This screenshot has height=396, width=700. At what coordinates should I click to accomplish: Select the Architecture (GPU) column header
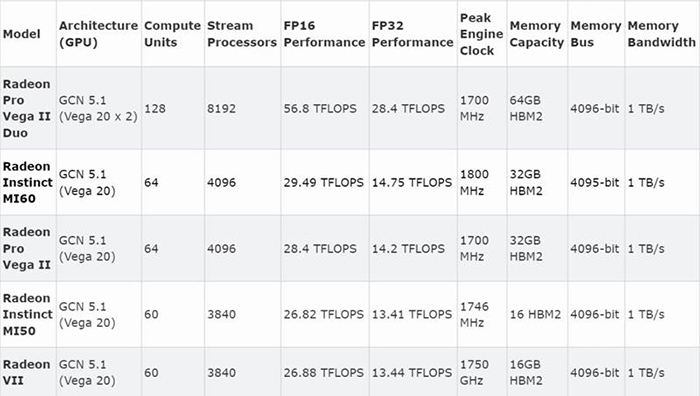[98, 34]
